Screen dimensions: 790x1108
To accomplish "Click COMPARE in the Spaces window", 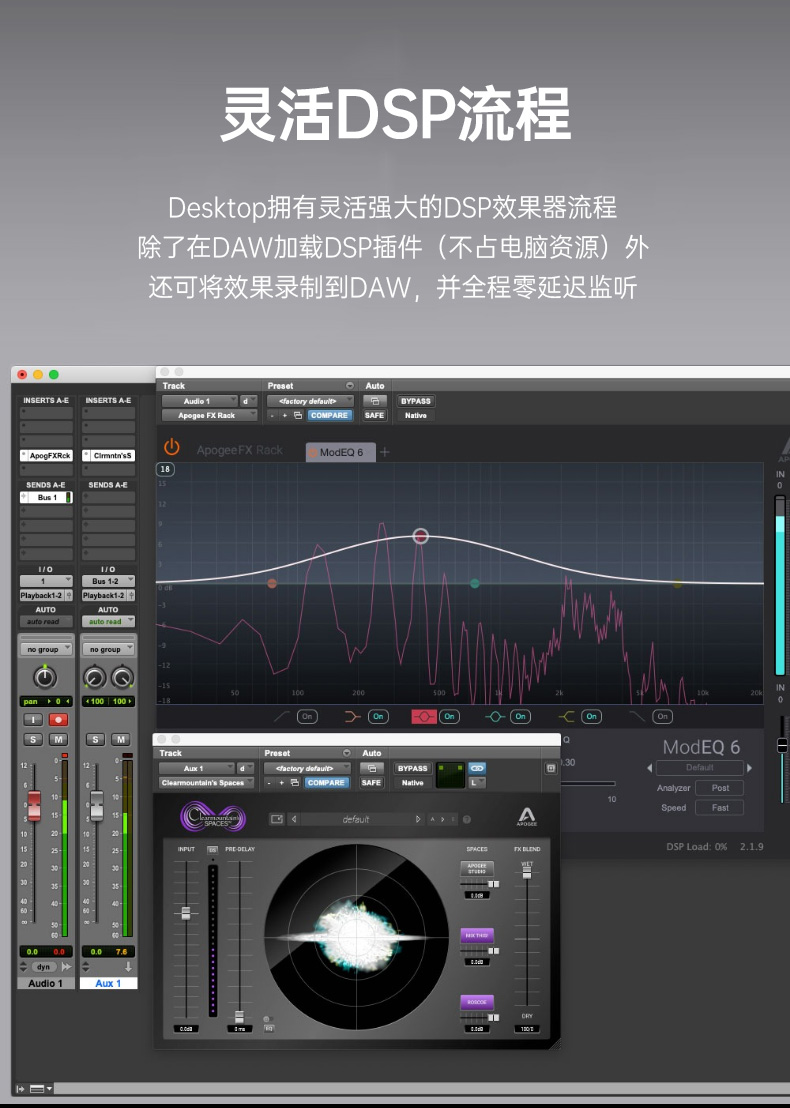I will 326,783.
